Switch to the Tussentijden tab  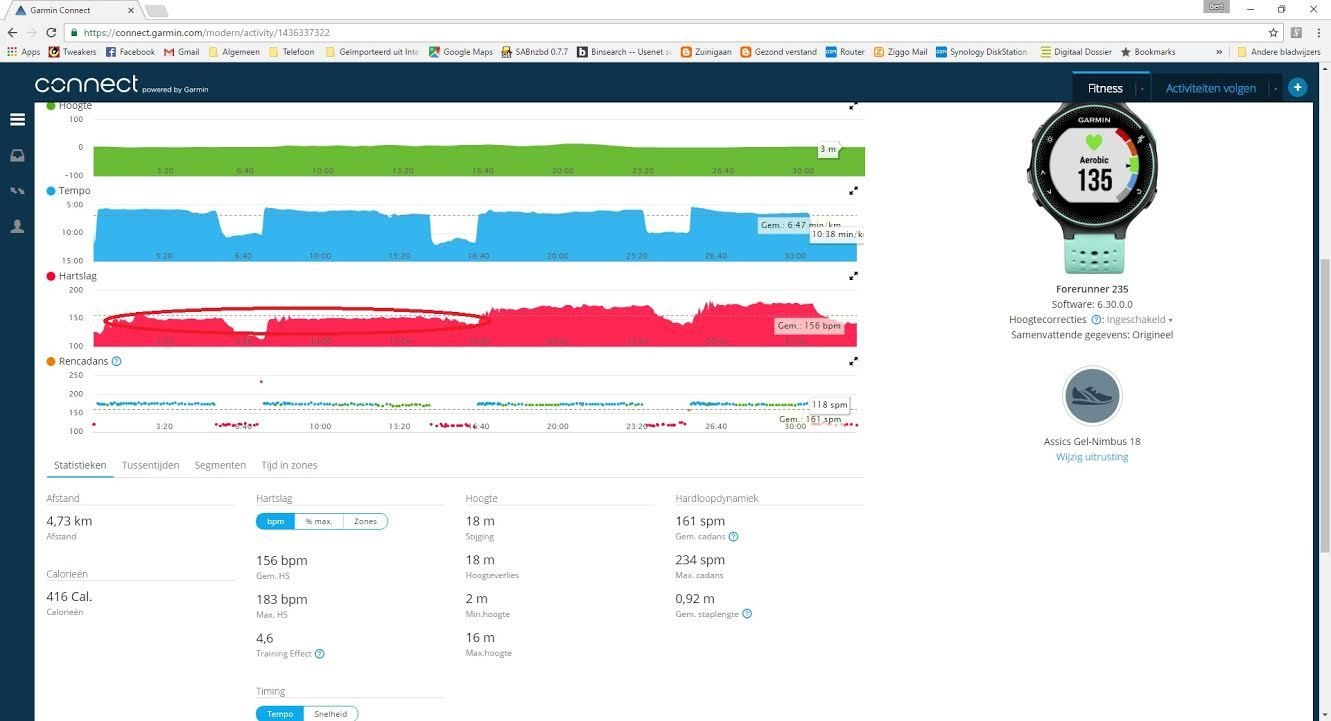[150, 465]
